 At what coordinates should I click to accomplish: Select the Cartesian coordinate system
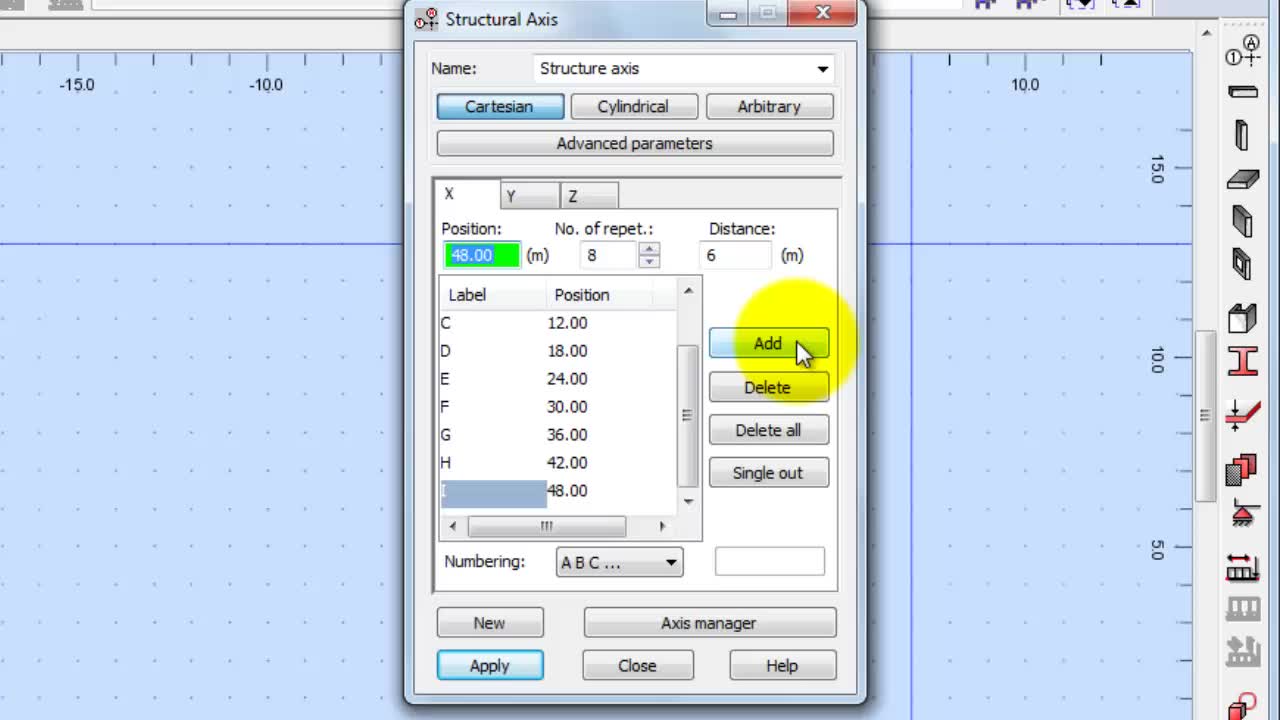(500, 106)
